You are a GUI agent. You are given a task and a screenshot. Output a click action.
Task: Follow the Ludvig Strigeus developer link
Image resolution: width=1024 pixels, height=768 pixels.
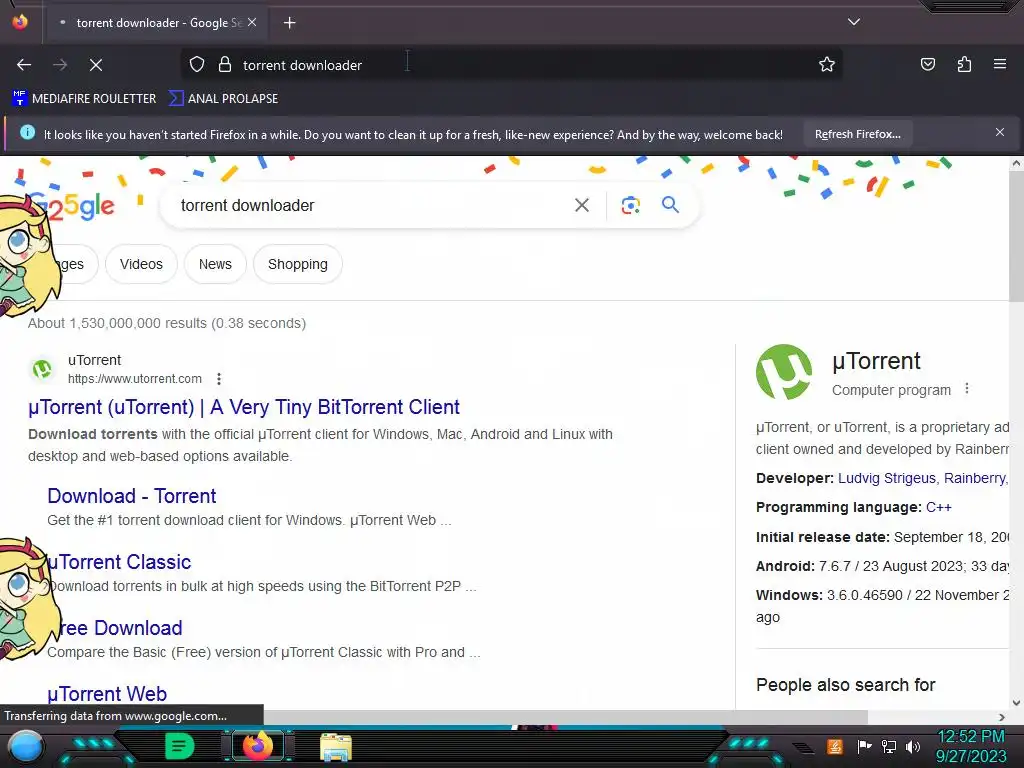887,478
